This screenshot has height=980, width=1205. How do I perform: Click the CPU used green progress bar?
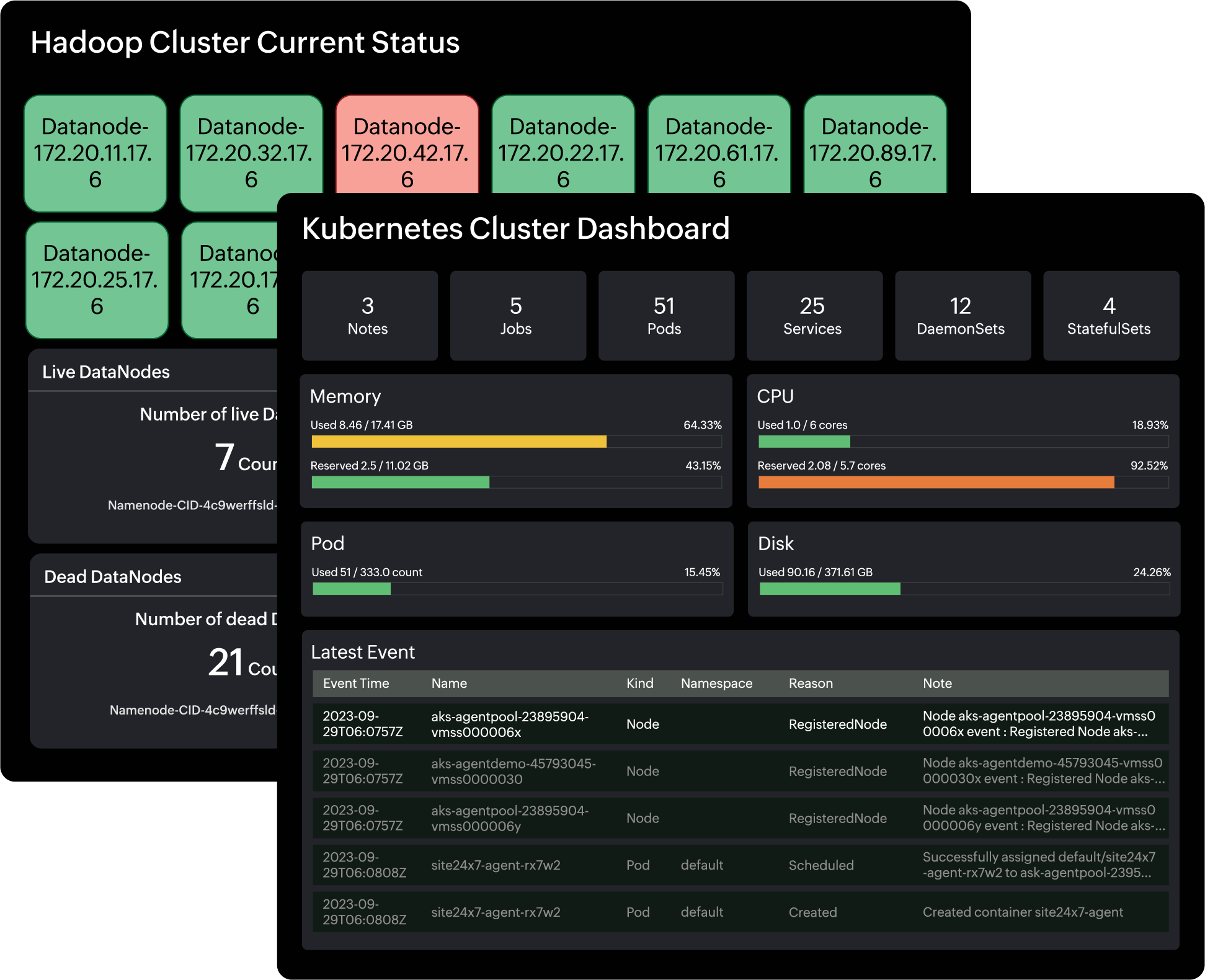804,442
